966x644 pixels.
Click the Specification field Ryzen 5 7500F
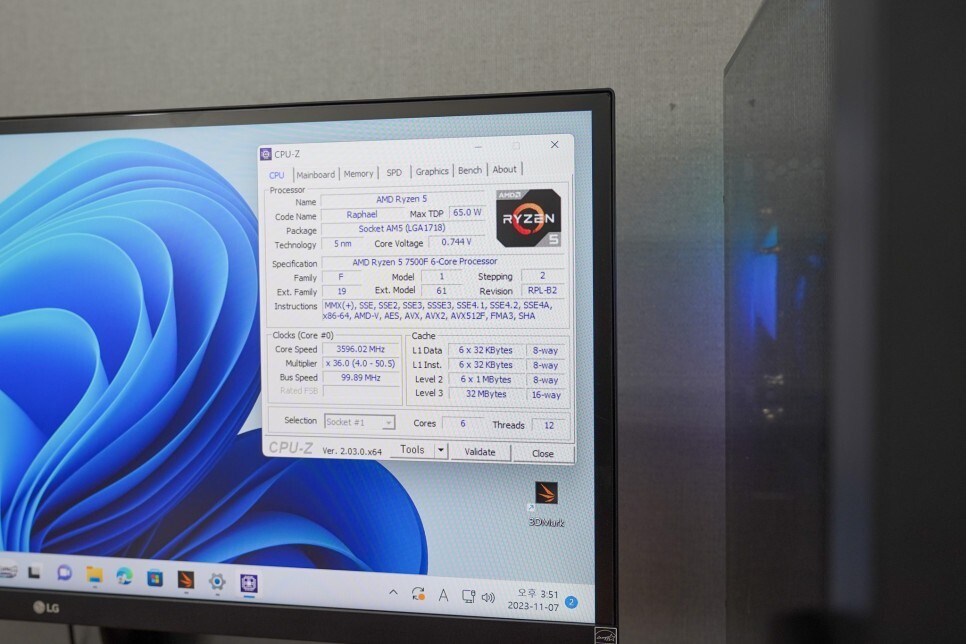(443, 262)
